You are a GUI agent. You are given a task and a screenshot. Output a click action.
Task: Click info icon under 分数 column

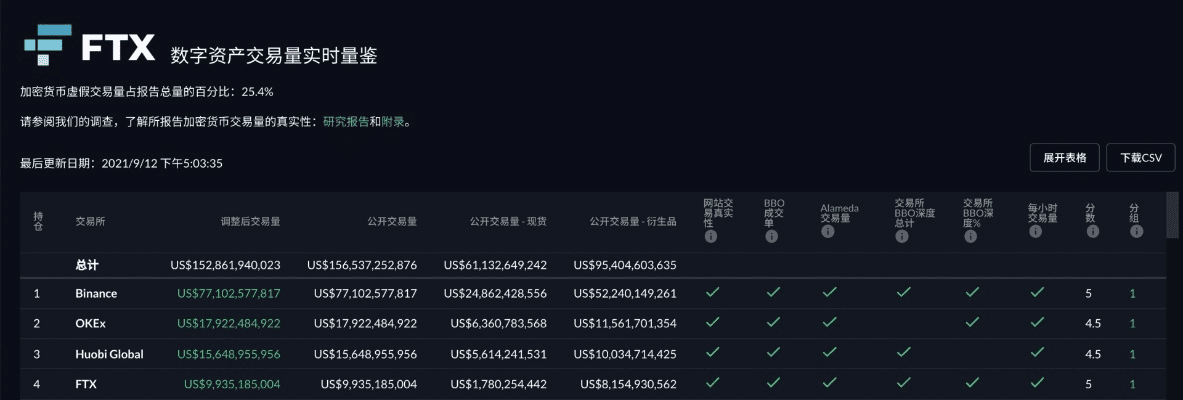click(1090, 232)
